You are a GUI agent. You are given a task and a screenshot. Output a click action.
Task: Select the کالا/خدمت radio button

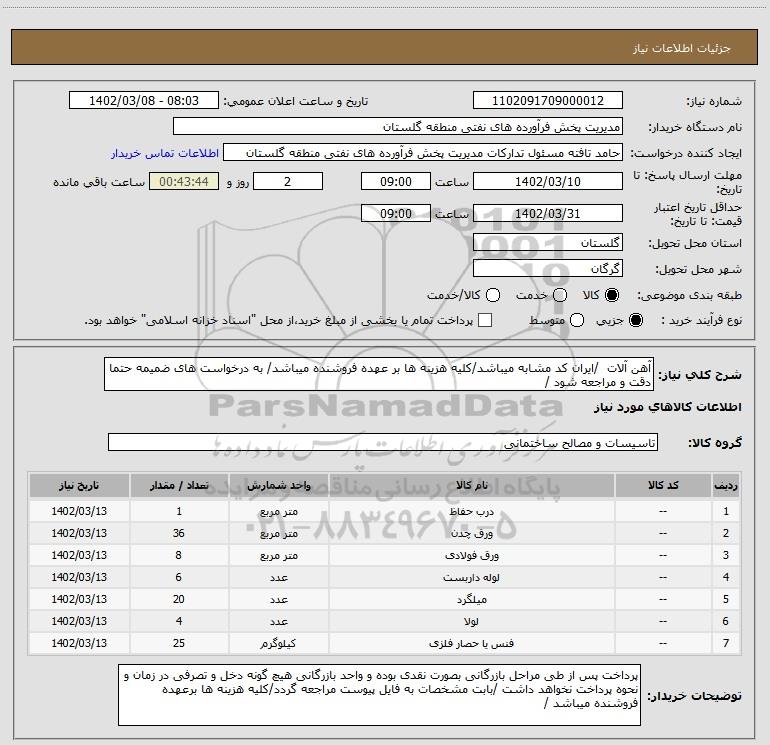click(x=493, y=295)
